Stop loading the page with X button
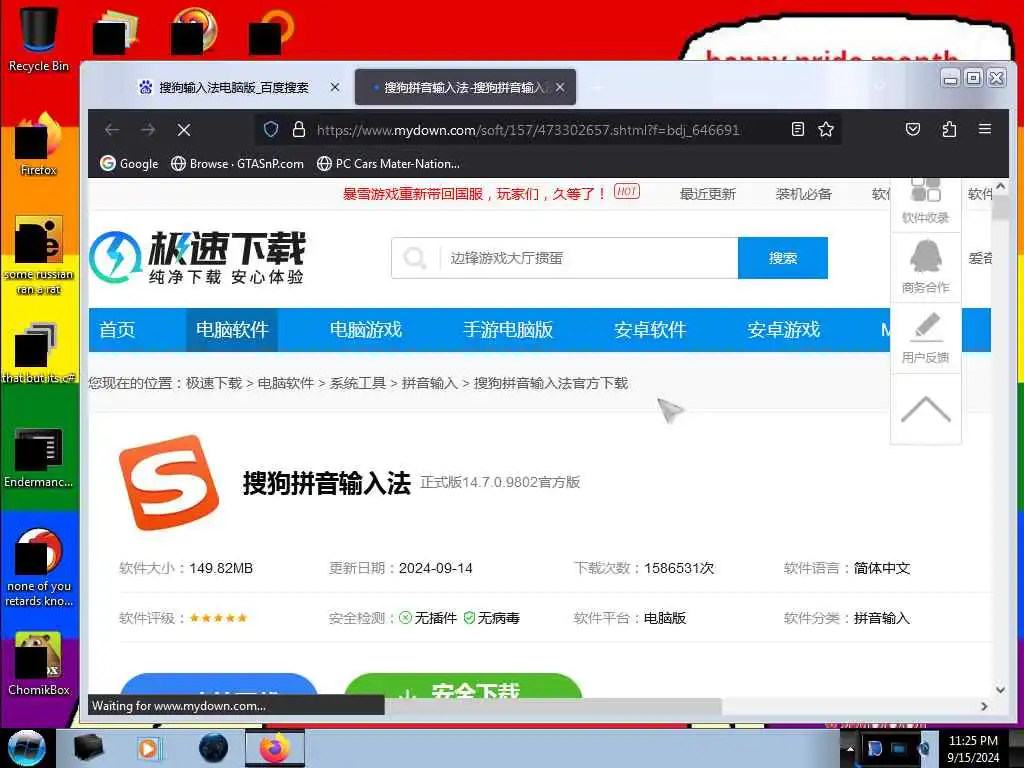The width and height of the screenshot is (1024, 768). [x=184, y=130]
